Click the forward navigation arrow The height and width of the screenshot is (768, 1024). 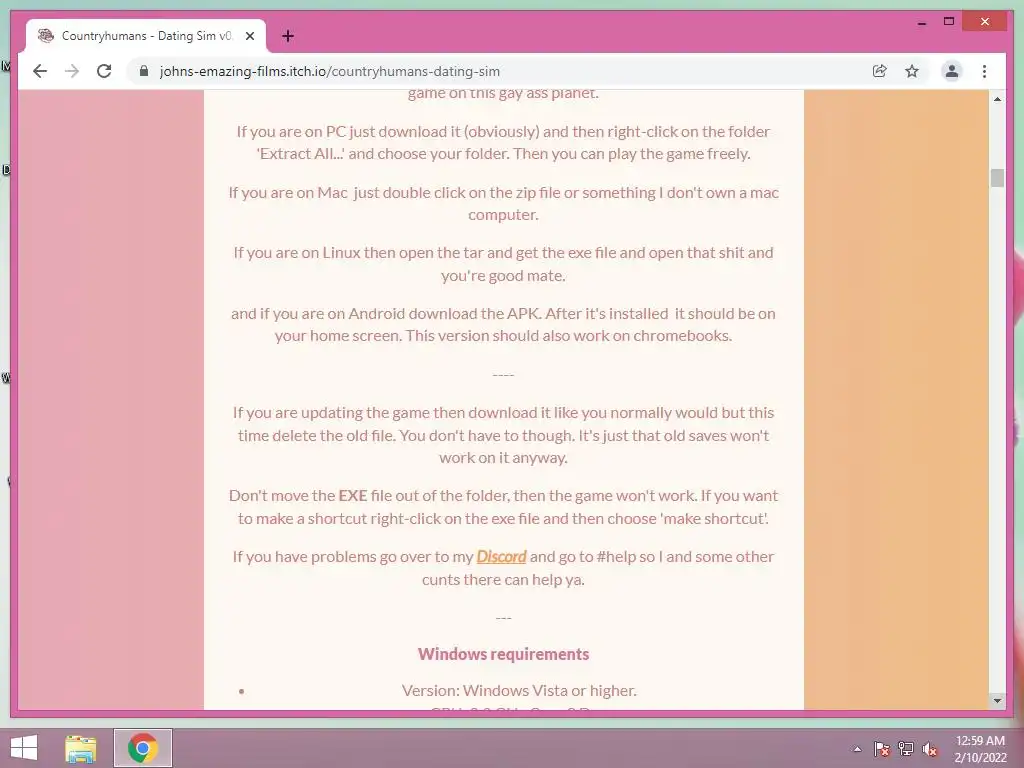[x=72, y=71]
